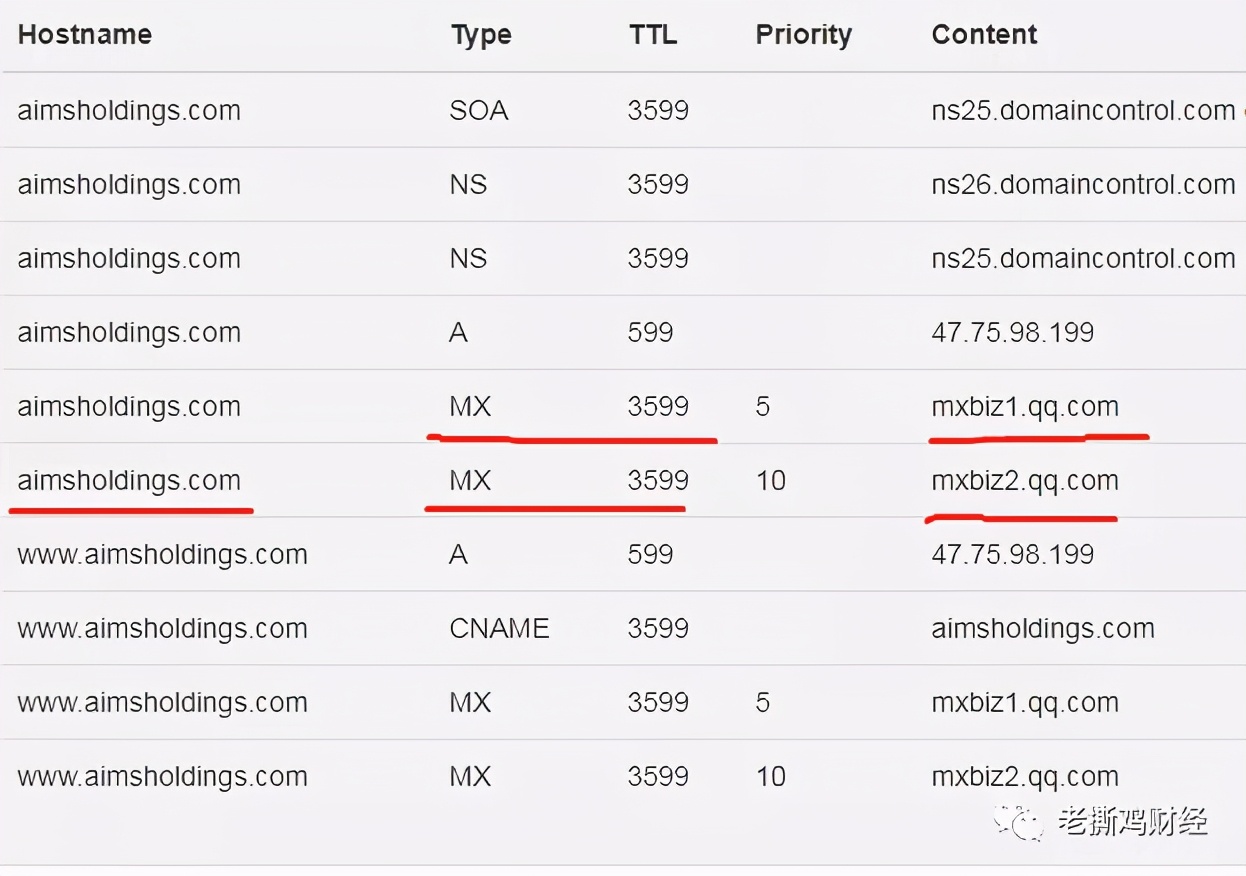Select priority 10 in the www MX row
The width and height of the screenshot is (1246, 876).
pyautogui.click(x=771, y=776)
